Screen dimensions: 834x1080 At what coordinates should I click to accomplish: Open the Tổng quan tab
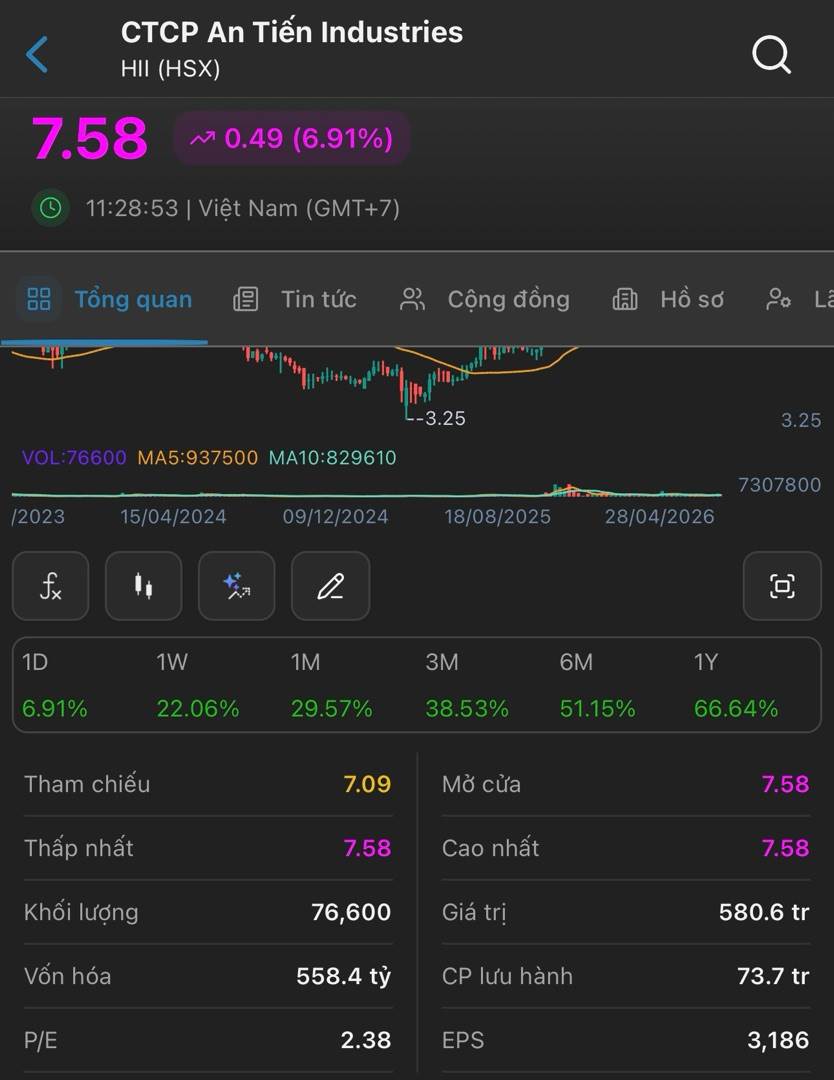(x=105, y=299)
